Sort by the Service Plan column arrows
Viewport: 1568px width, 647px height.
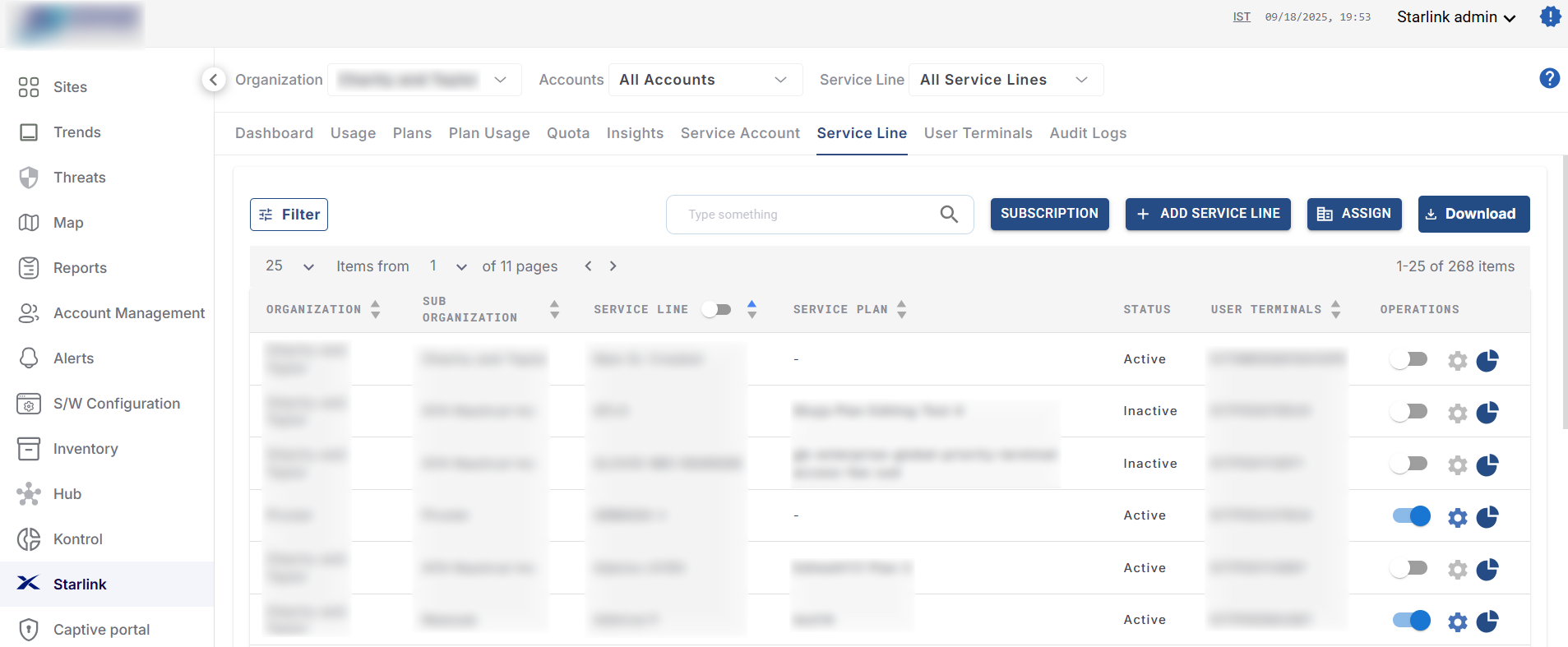(x=902, y=309)
